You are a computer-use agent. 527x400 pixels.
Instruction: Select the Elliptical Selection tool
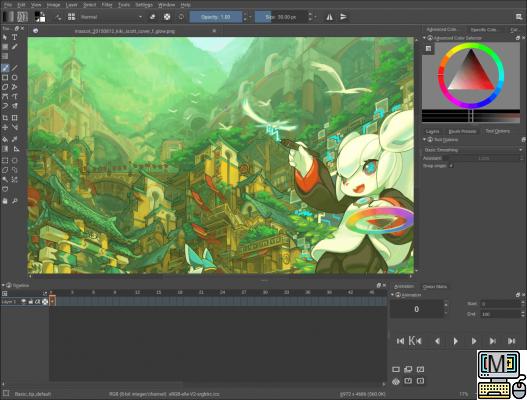click(x=14, y=160)
